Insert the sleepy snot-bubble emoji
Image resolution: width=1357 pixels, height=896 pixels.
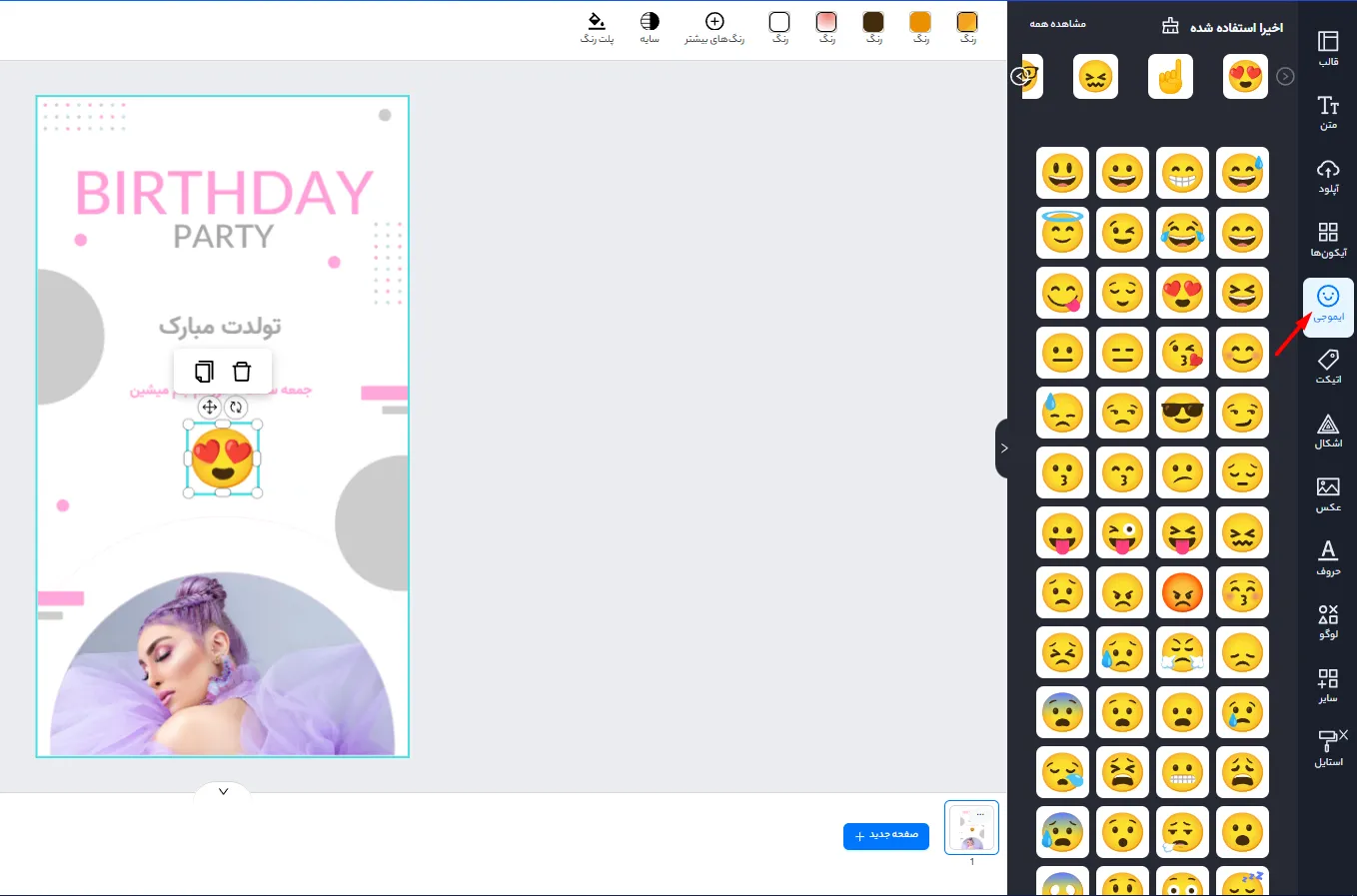(x=1062, y=772)
